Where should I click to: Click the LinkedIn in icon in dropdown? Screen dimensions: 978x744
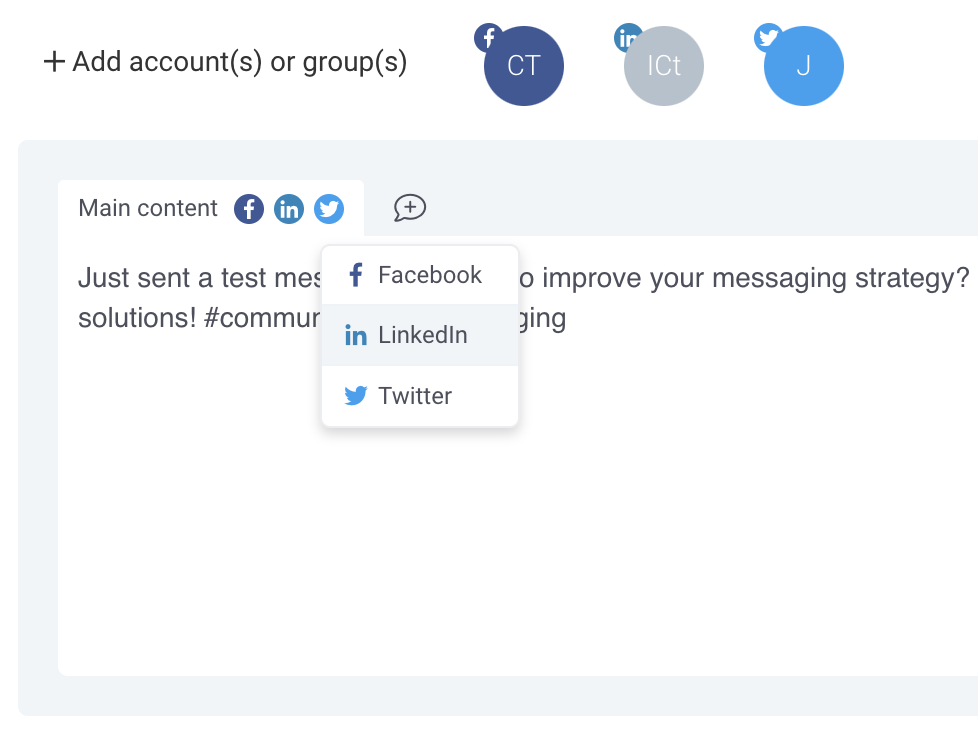pyautogui.click(x=356, y=336)
